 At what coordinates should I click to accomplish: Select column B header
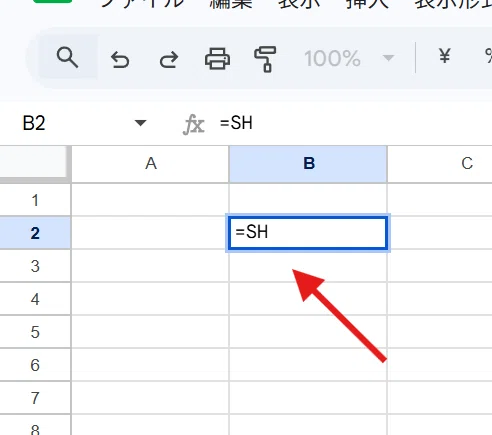pos(308,164)
